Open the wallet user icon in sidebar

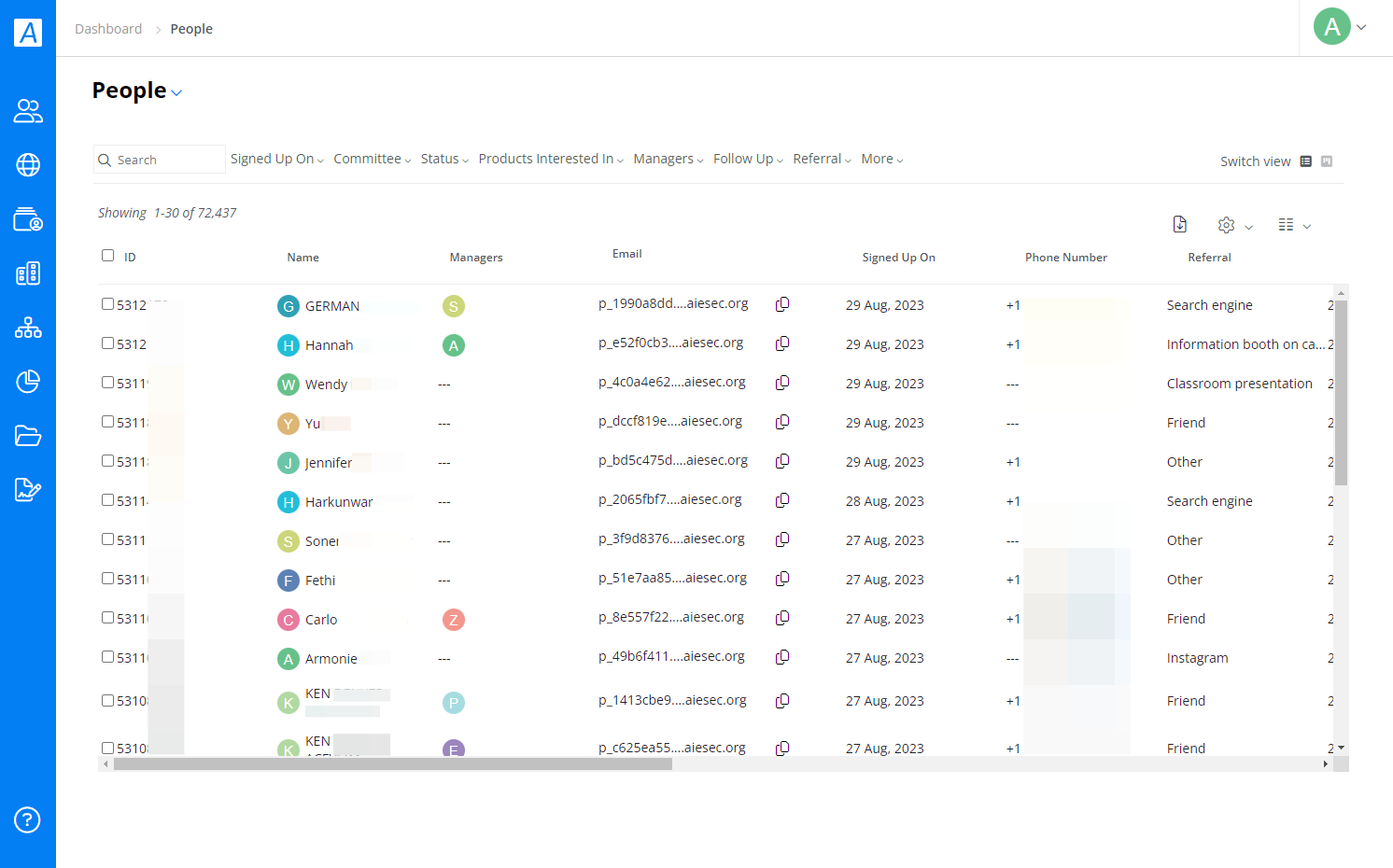coord(28,219)
